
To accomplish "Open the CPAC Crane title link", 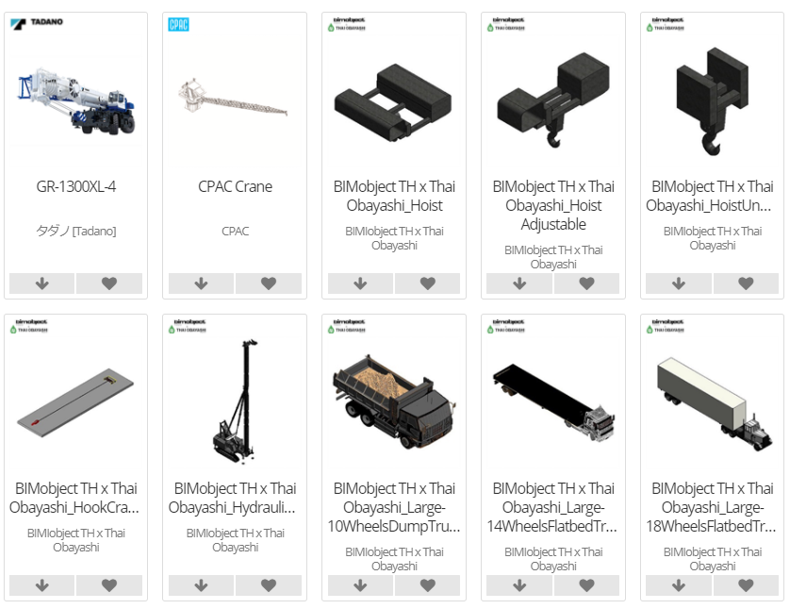I will 235,187.
